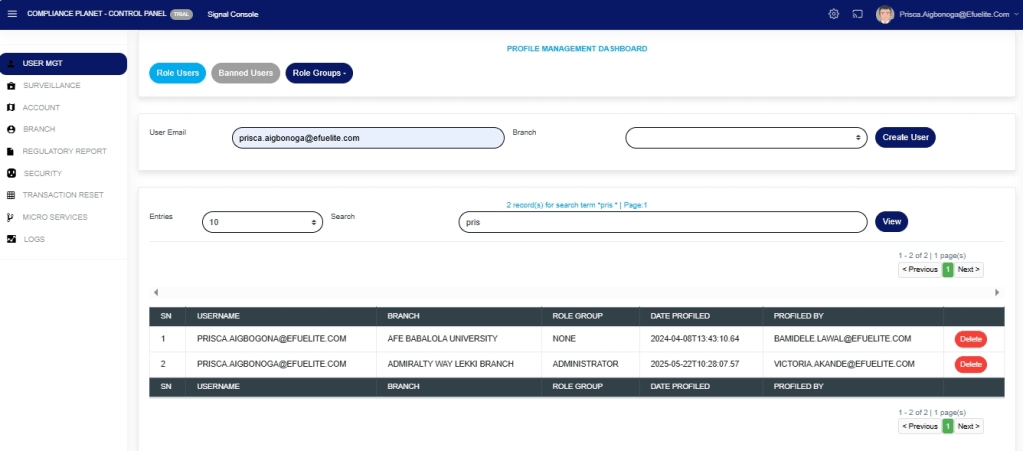
Task: Go to Security section in sidebar
Action: (43, 173)
